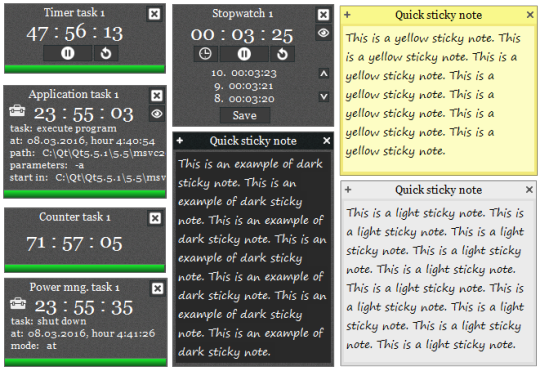
Task: Reset Stopwatch 1 with the restart icon
Action: (x=282, y=54)
